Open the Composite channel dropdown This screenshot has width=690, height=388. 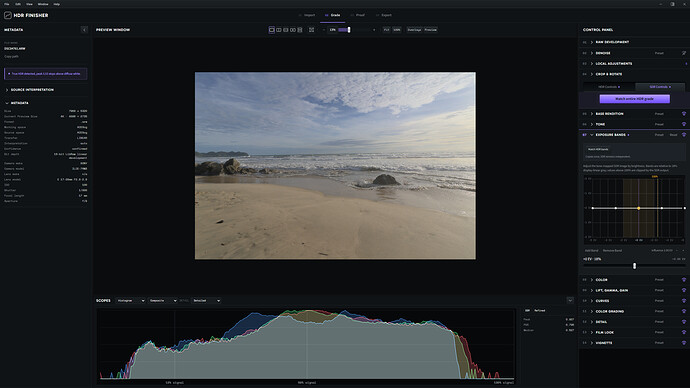[x=163, y=300]
